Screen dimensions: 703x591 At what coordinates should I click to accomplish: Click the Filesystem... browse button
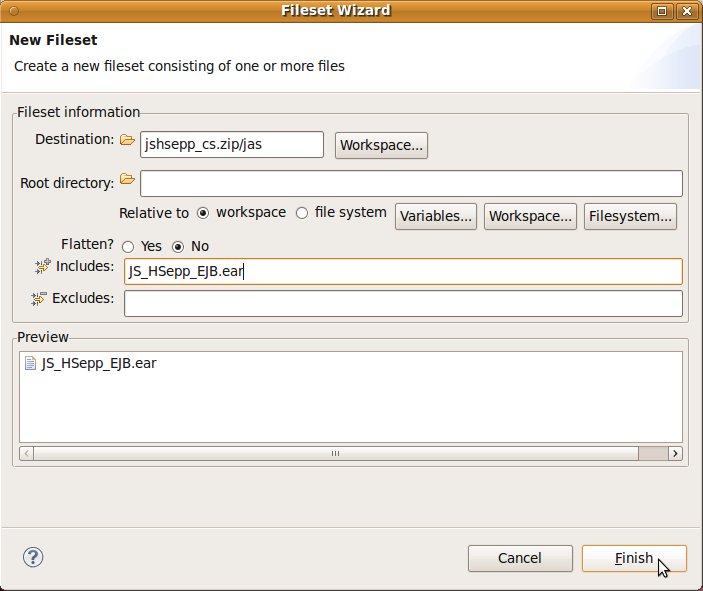[x=631, y=216]
